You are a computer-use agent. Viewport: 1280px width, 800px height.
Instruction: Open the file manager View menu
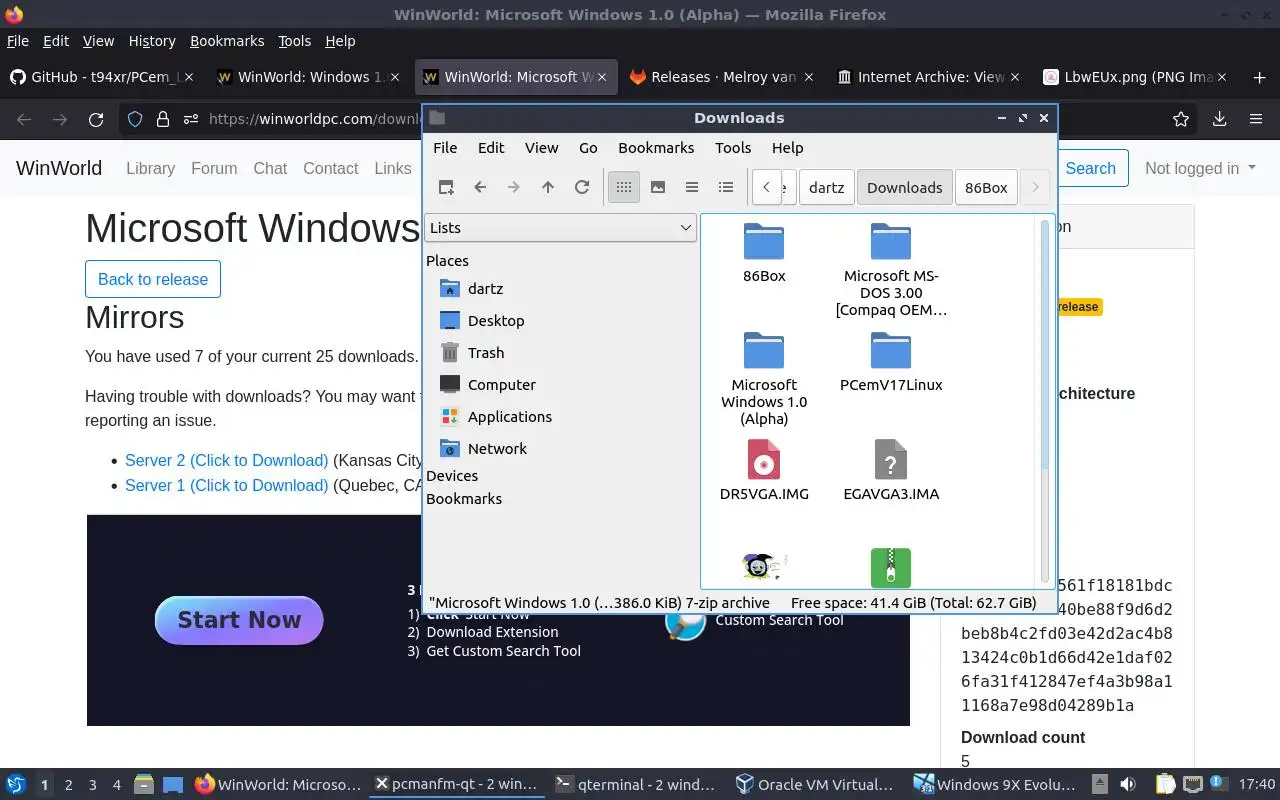pyautogui.click(x=541, y=147)
